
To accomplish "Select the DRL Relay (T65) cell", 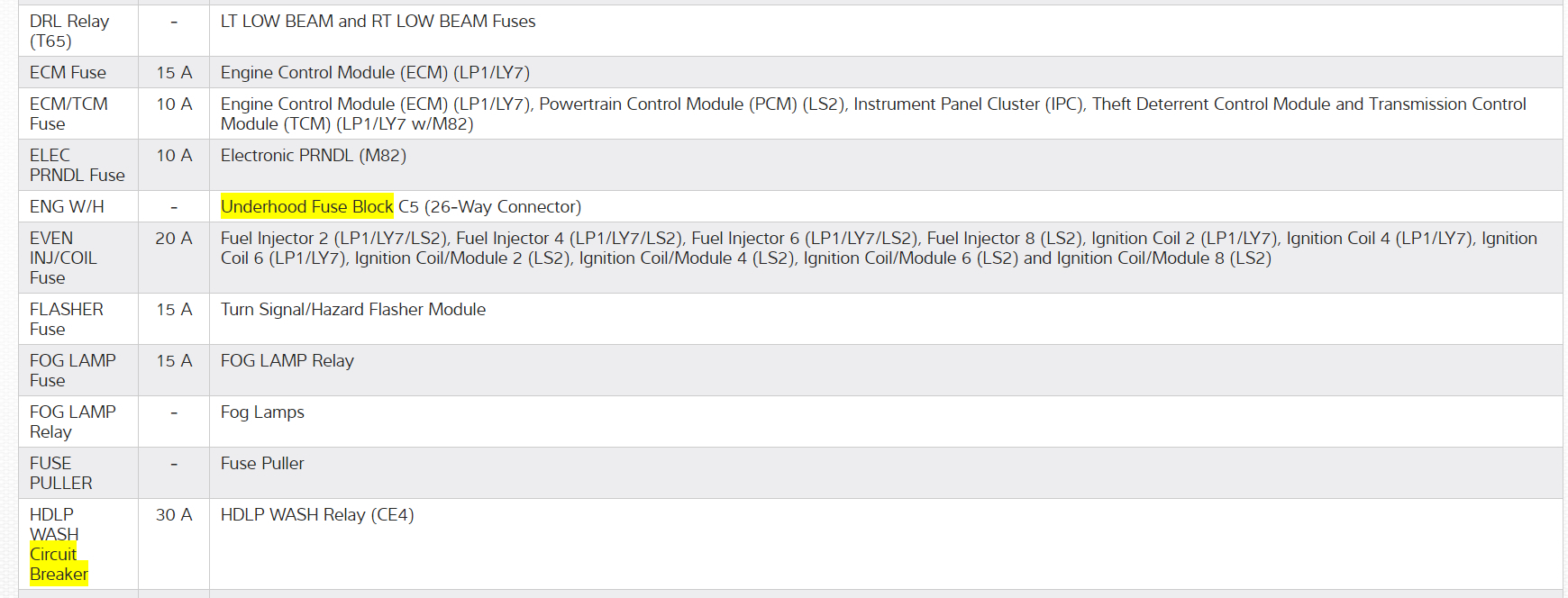I will pos(69,31).
